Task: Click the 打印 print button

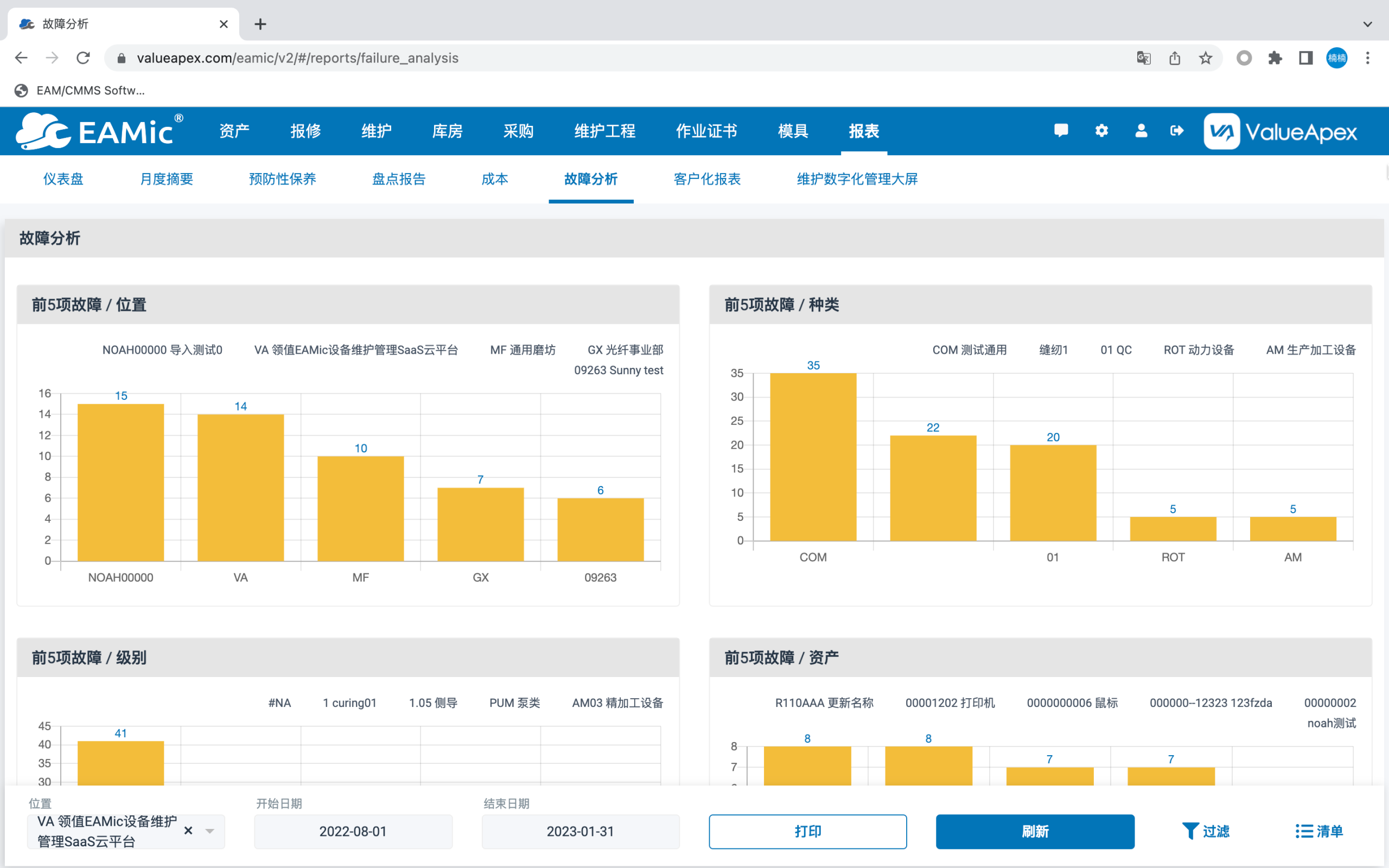Action: coord(807,831)
